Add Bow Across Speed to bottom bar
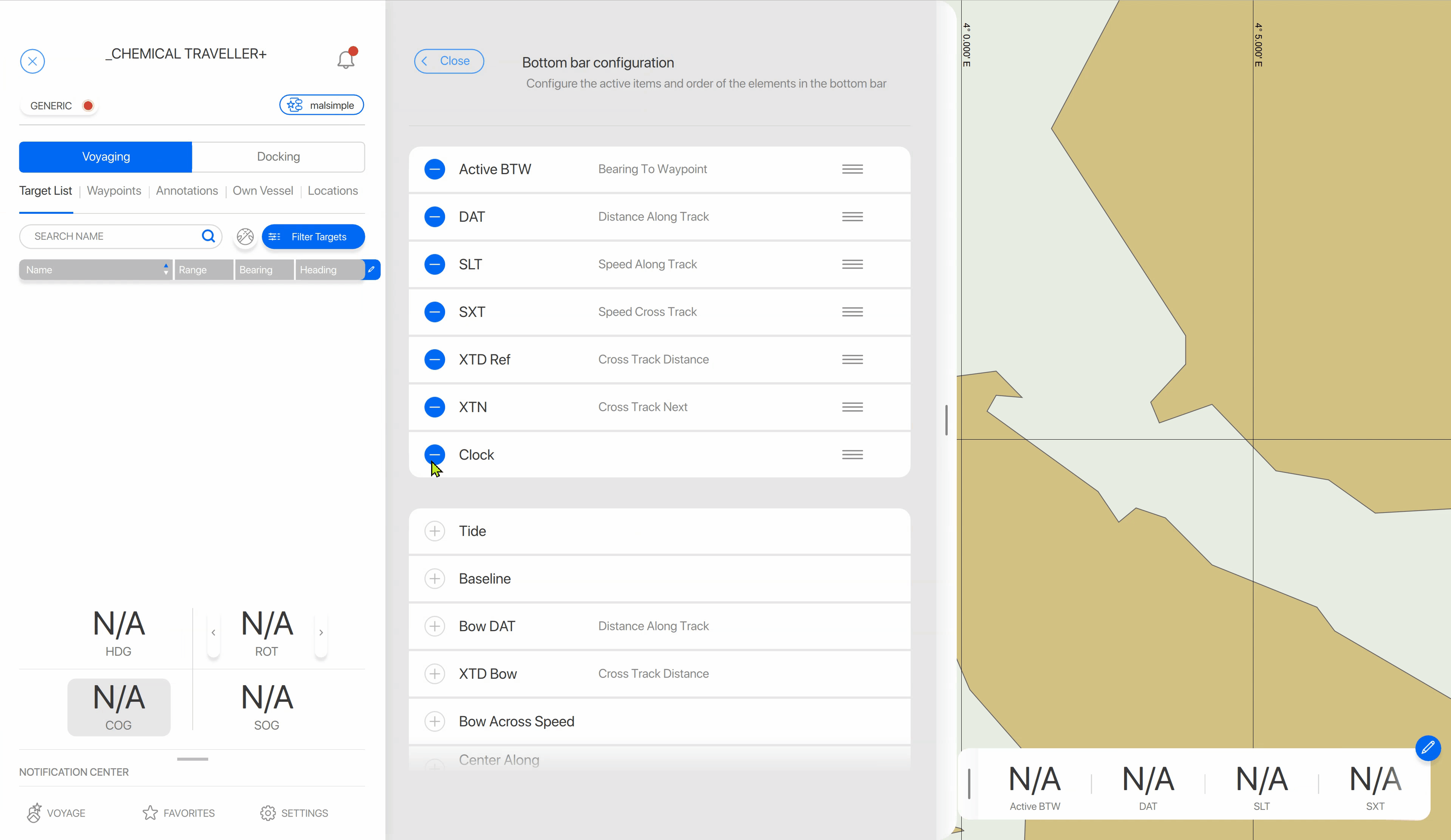 pyautogui.click(x=435, y=721)
